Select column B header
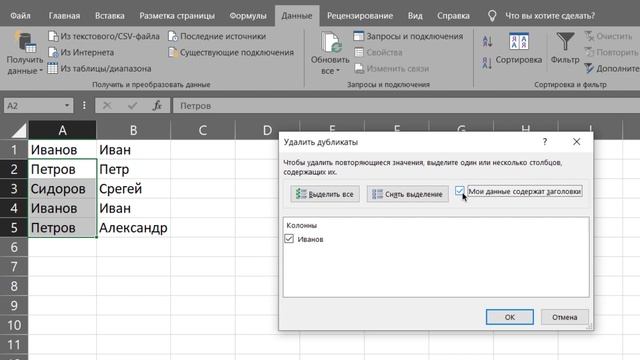 click(x=133, y=130)
